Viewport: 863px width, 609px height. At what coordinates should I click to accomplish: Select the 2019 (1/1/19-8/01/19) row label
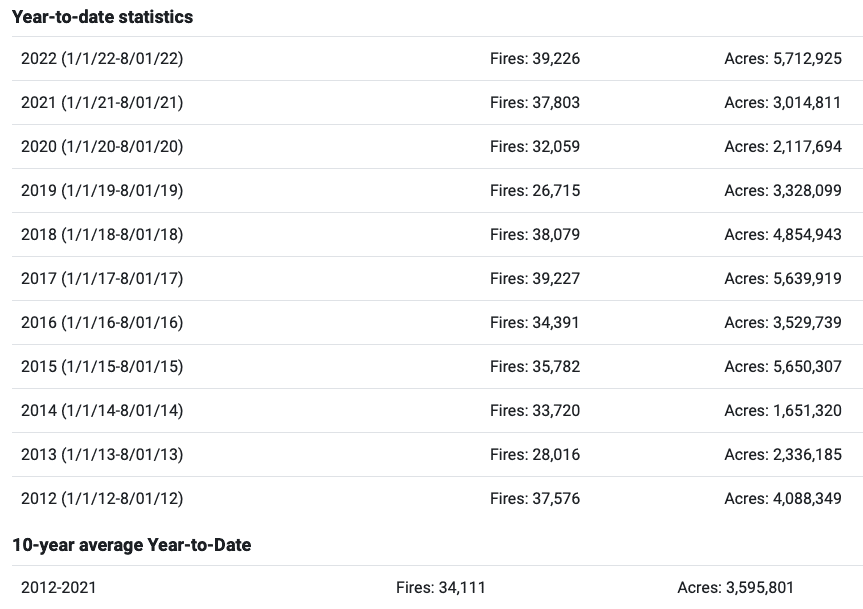point(102,190)
